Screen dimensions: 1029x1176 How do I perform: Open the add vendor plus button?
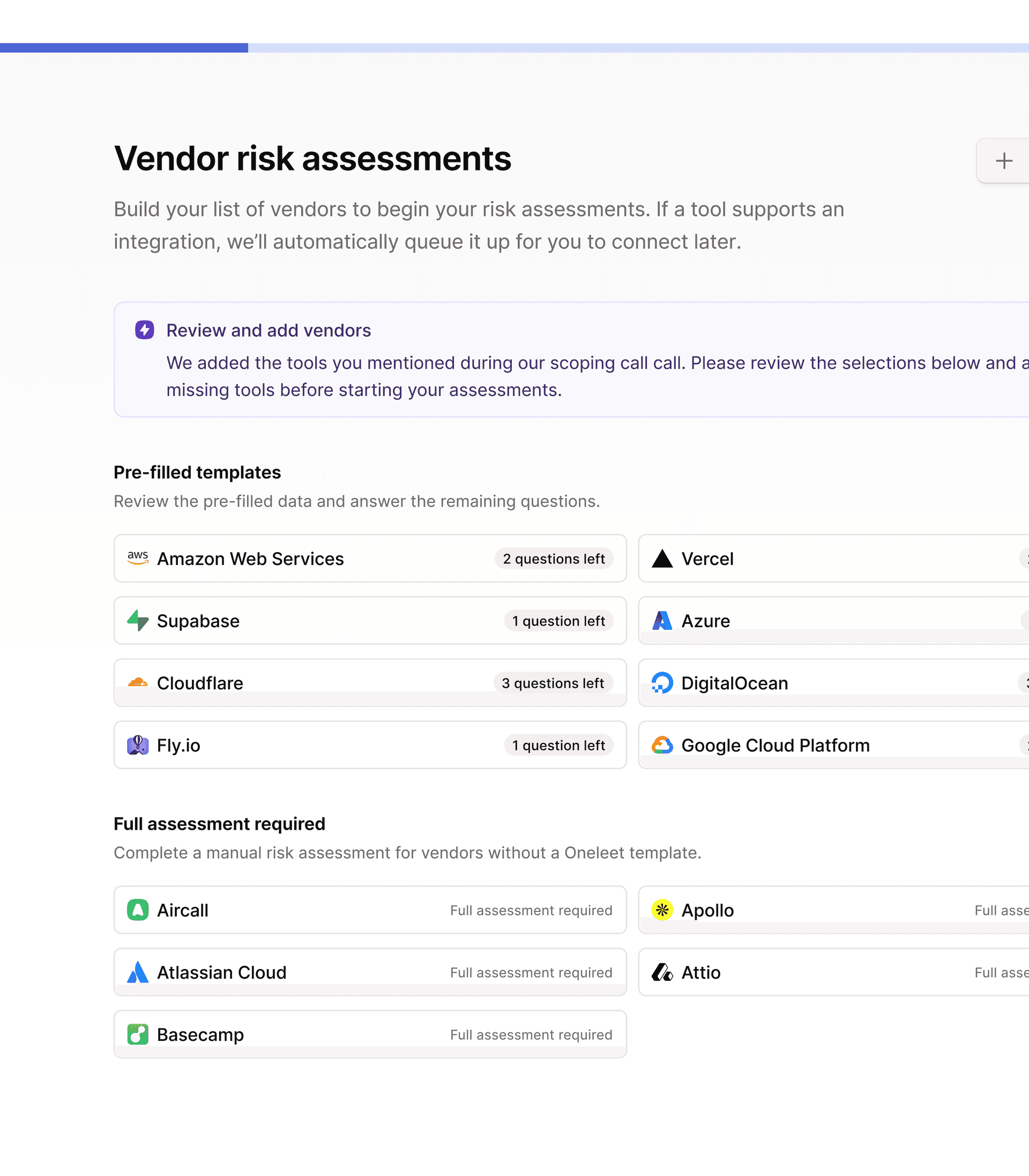click(x=1004, y=161)
